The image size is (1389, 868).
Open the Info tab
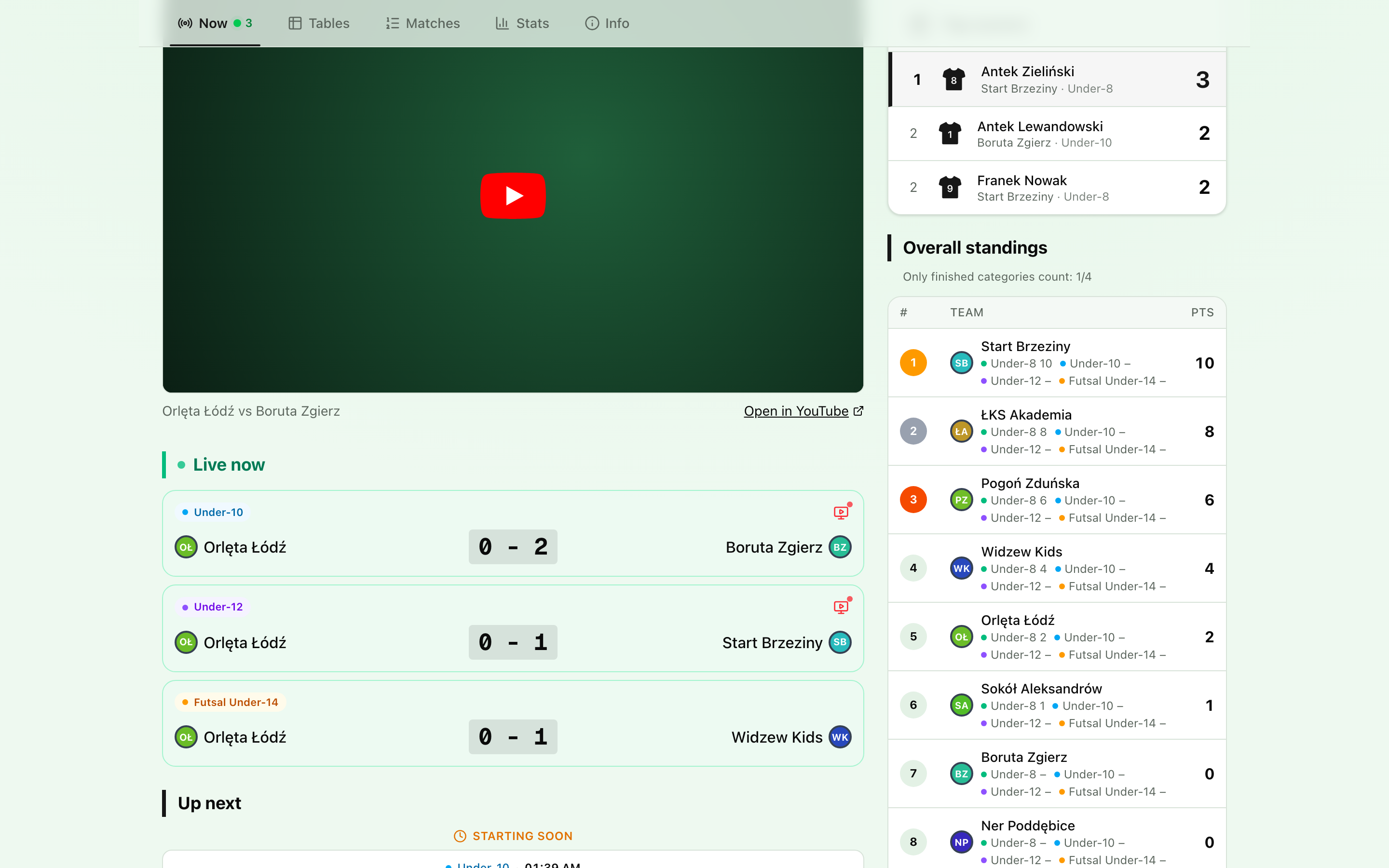(x=607, y=24)
